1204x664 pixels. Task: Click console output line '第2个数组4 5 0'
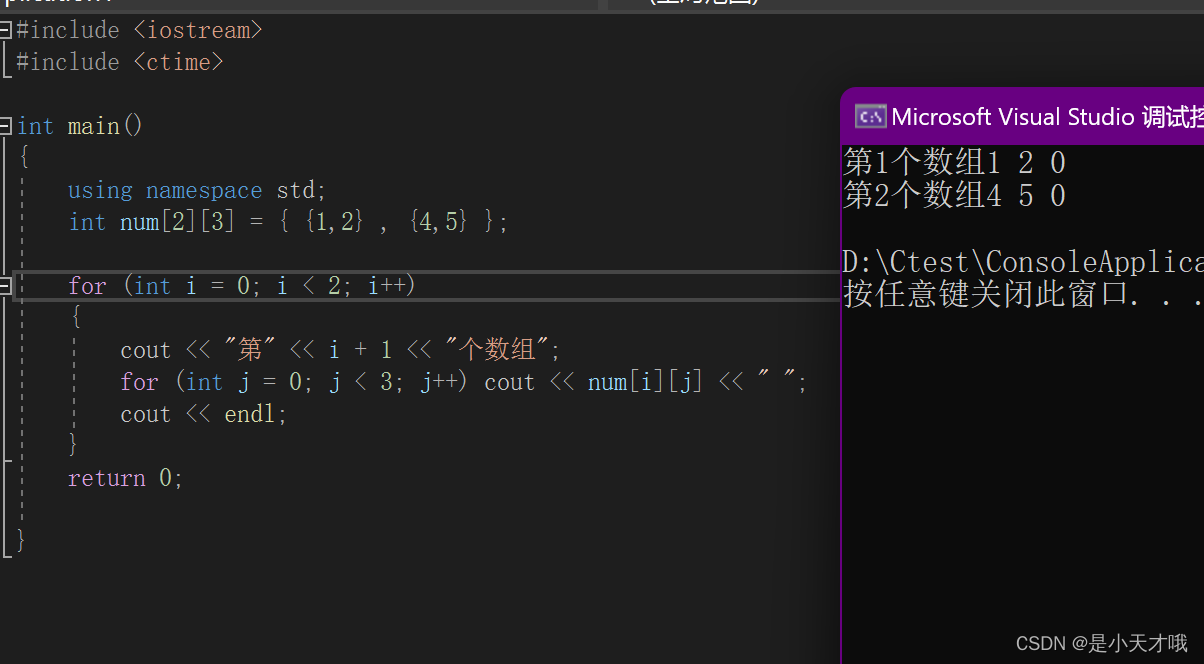click(955, 195)
